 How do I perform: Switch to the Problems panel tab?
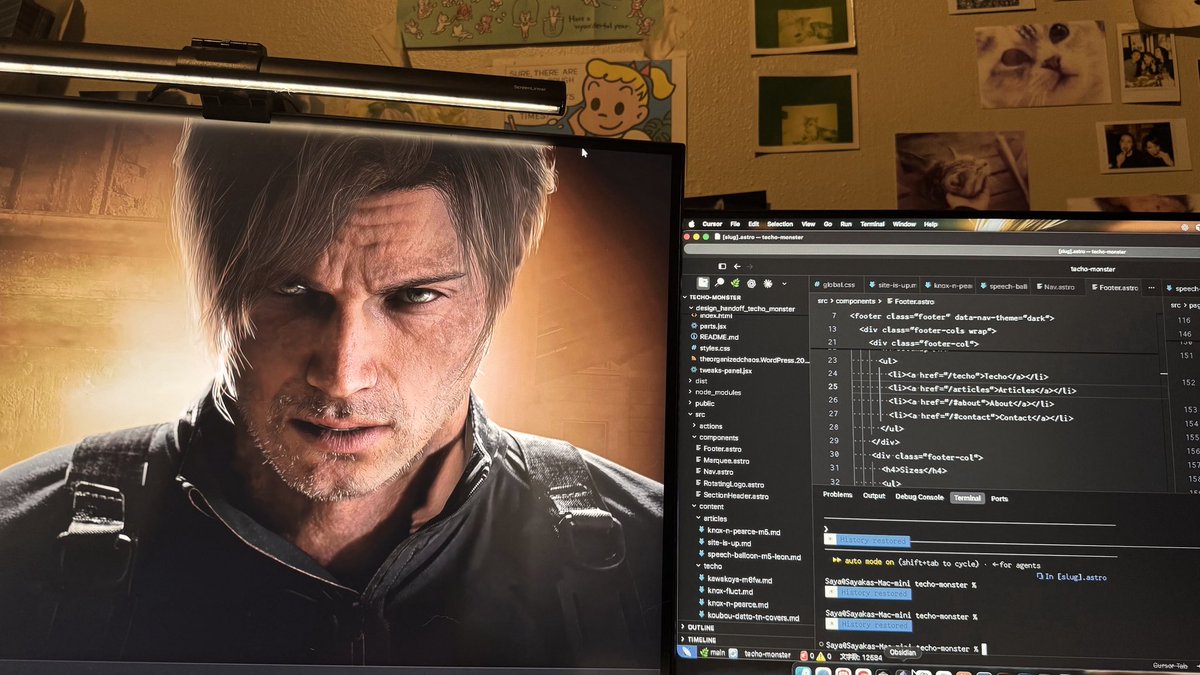click(x=837, y=495)
